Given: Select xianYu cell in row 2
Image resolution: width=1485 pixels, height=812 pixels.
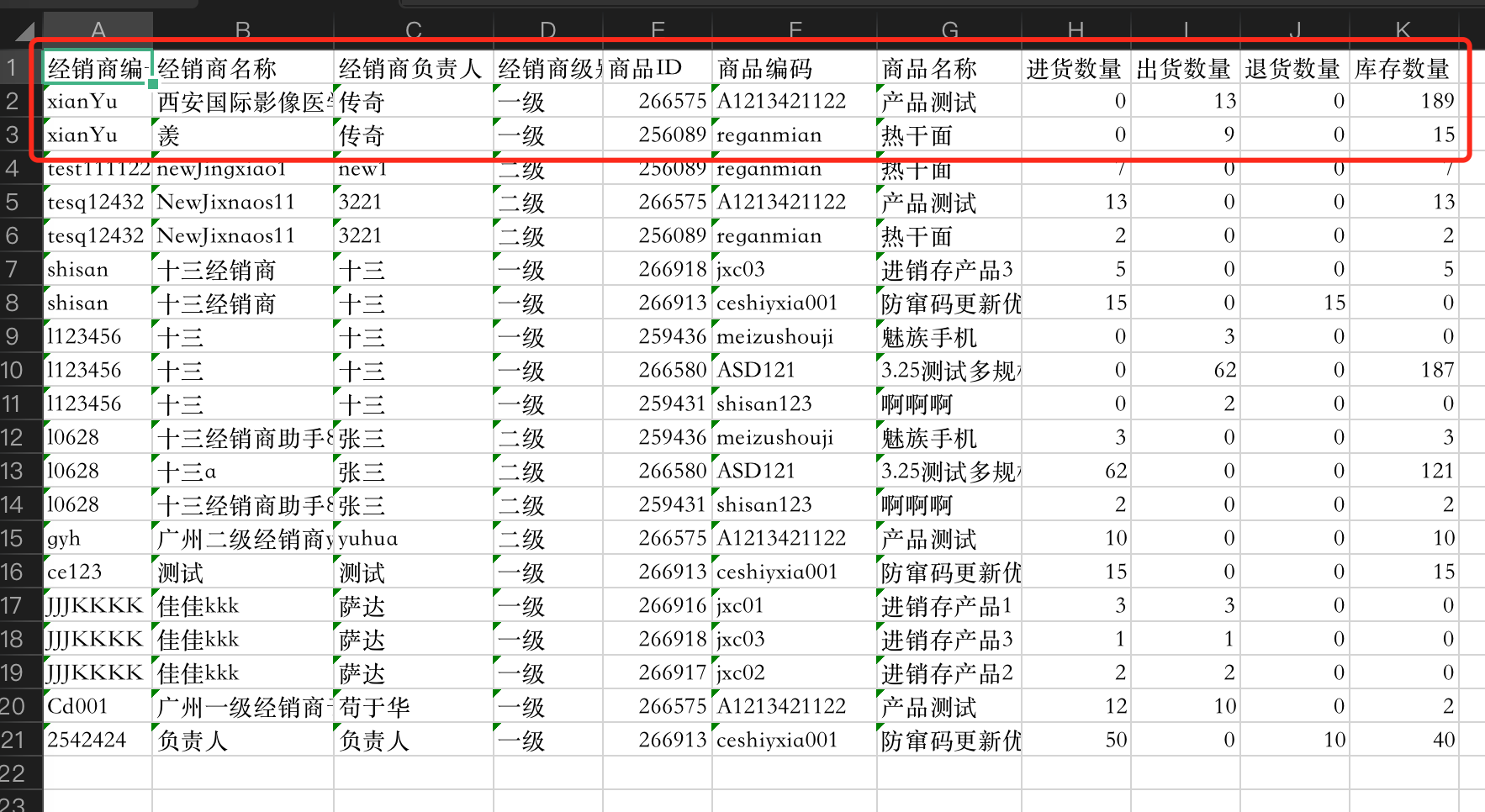Looking at the screenshot, I should [x=98, y=101].
